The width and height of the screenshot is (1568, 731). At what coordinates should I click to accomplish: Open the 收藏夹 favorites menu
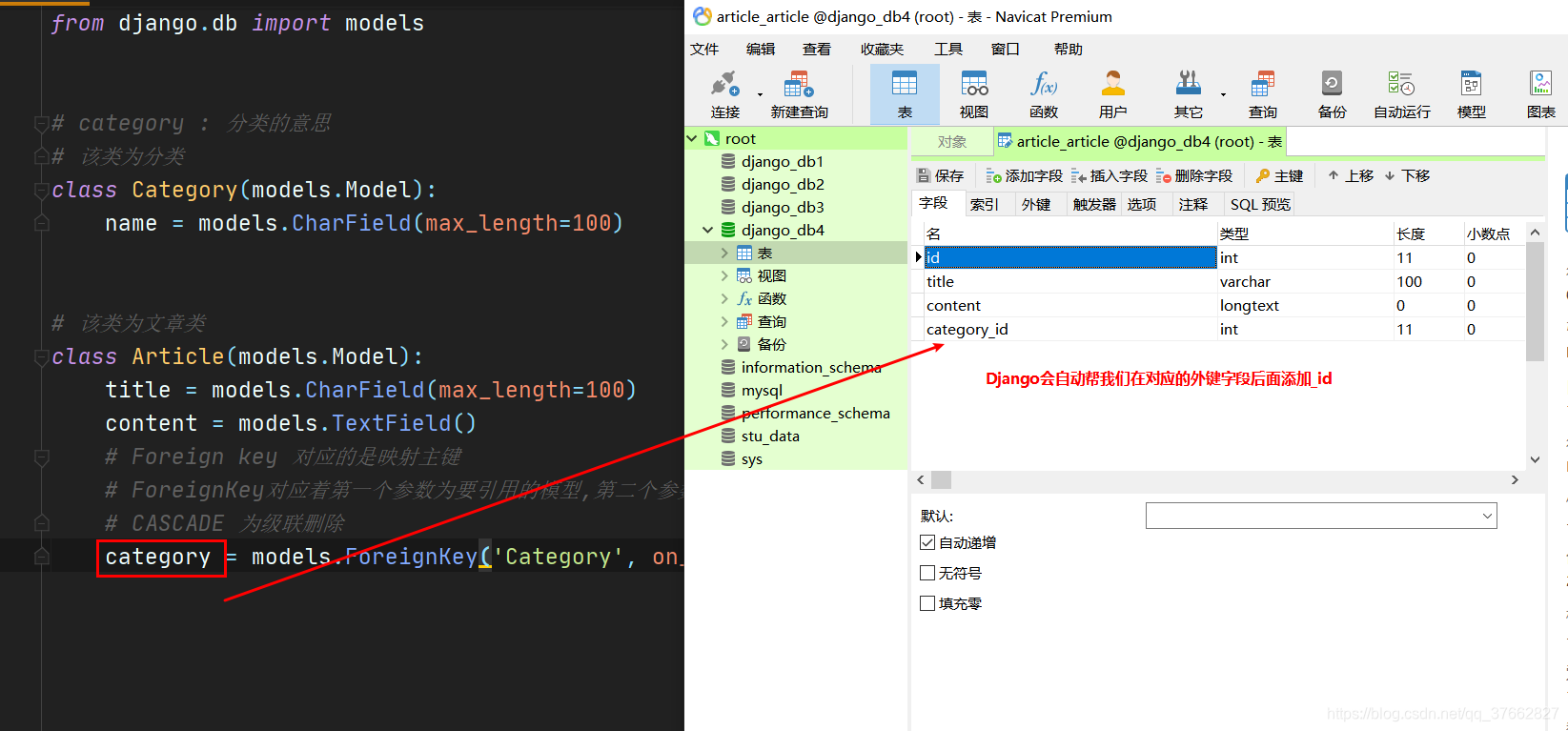point(882,50)
